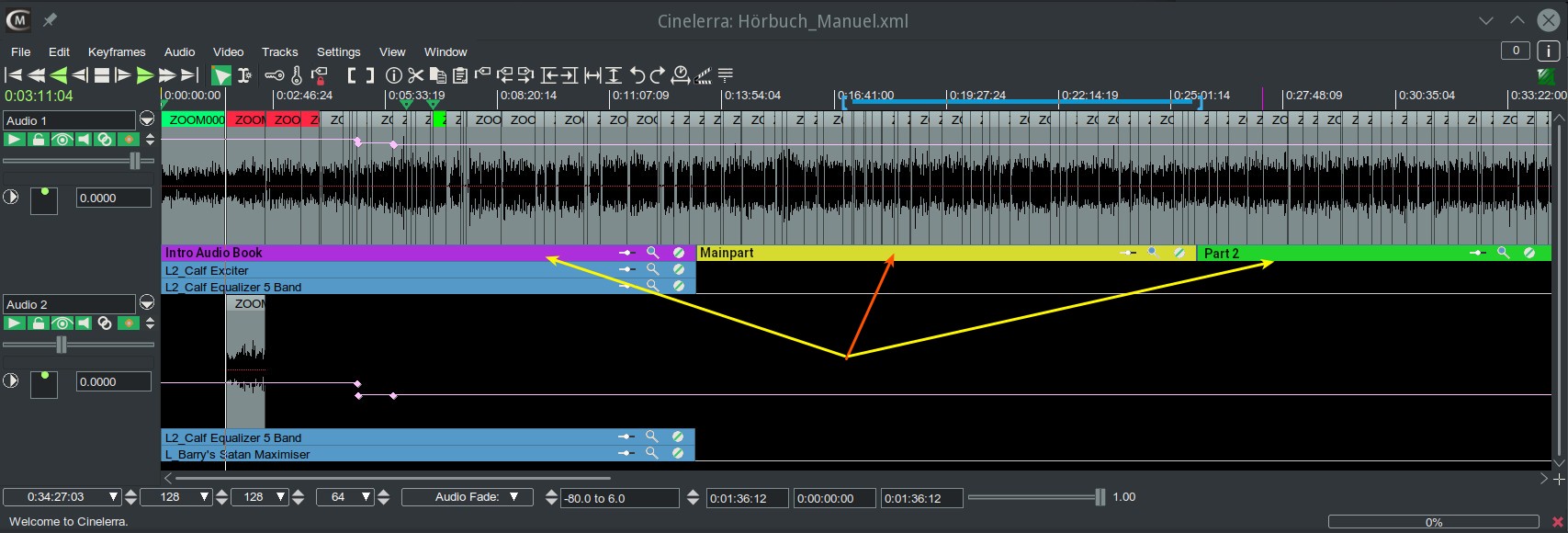Toggle mute speaker icon on Audio 1 track

84,140
